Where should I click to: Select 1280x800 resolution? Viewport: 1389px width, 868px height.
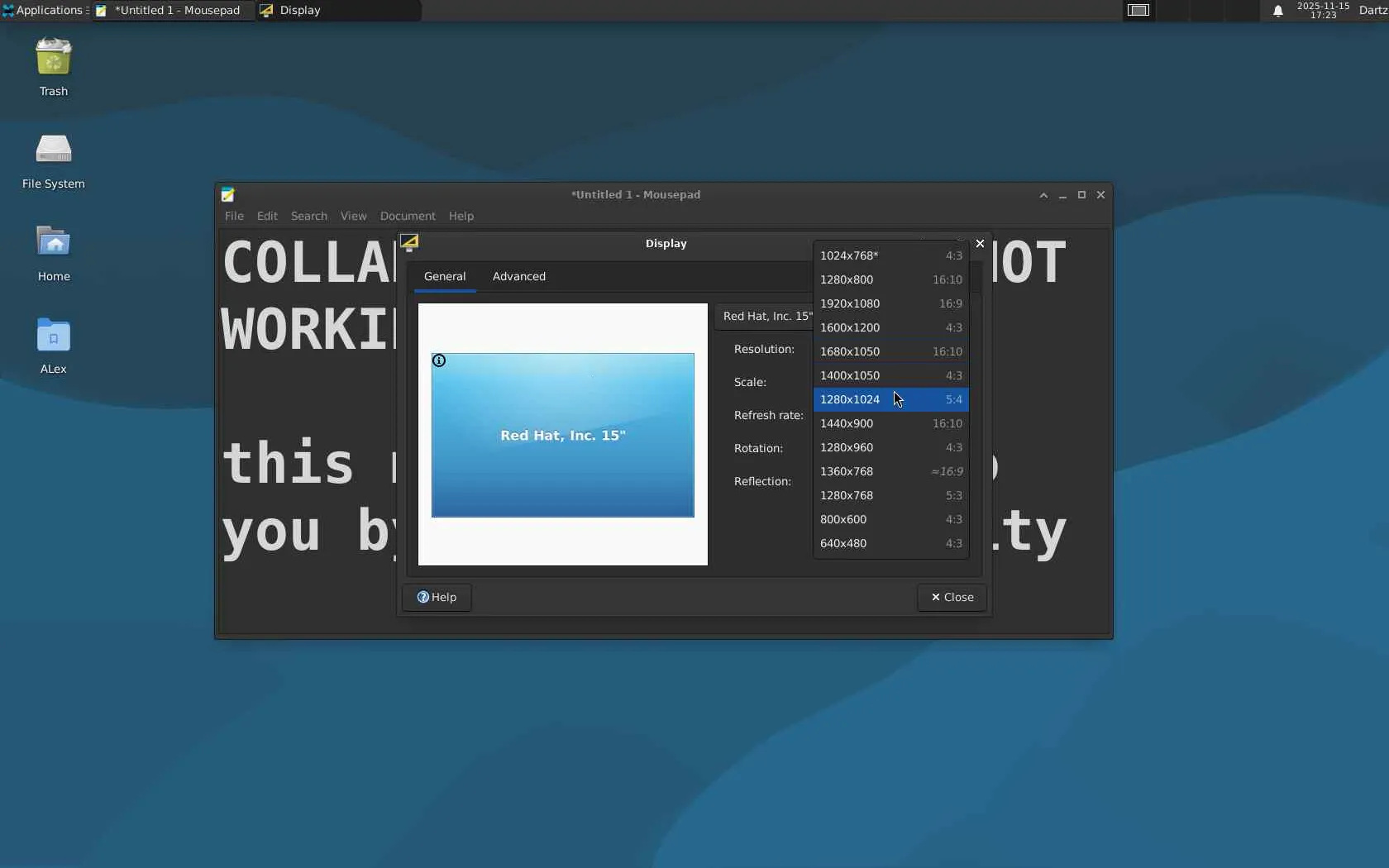click(891, 279)
